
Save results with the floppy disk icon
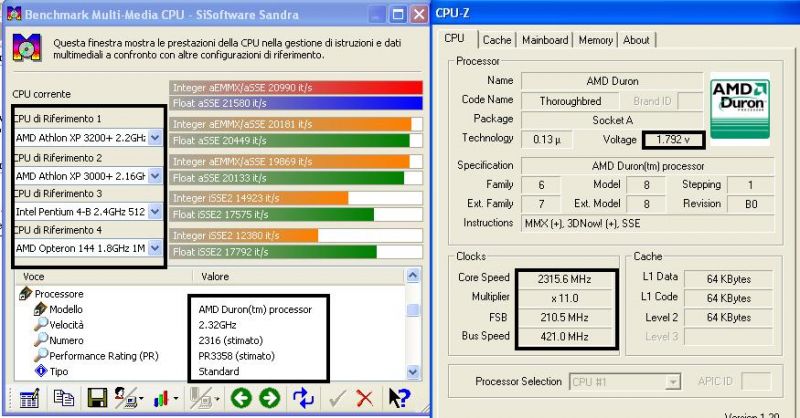coord(97,398)
